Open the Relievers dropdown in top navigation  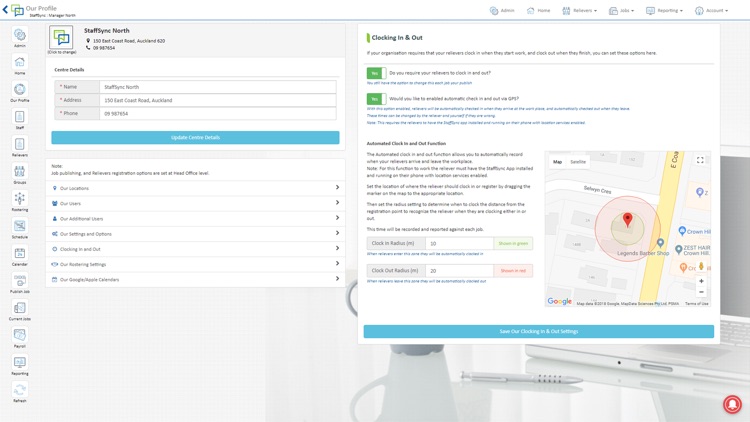579,11
